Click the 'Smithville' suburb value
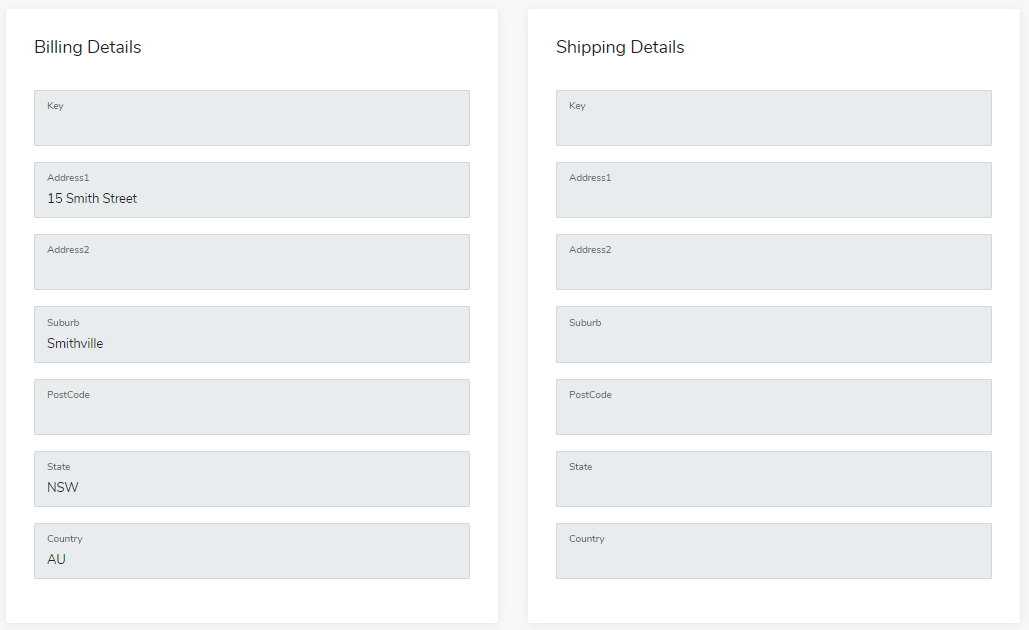 75,343
